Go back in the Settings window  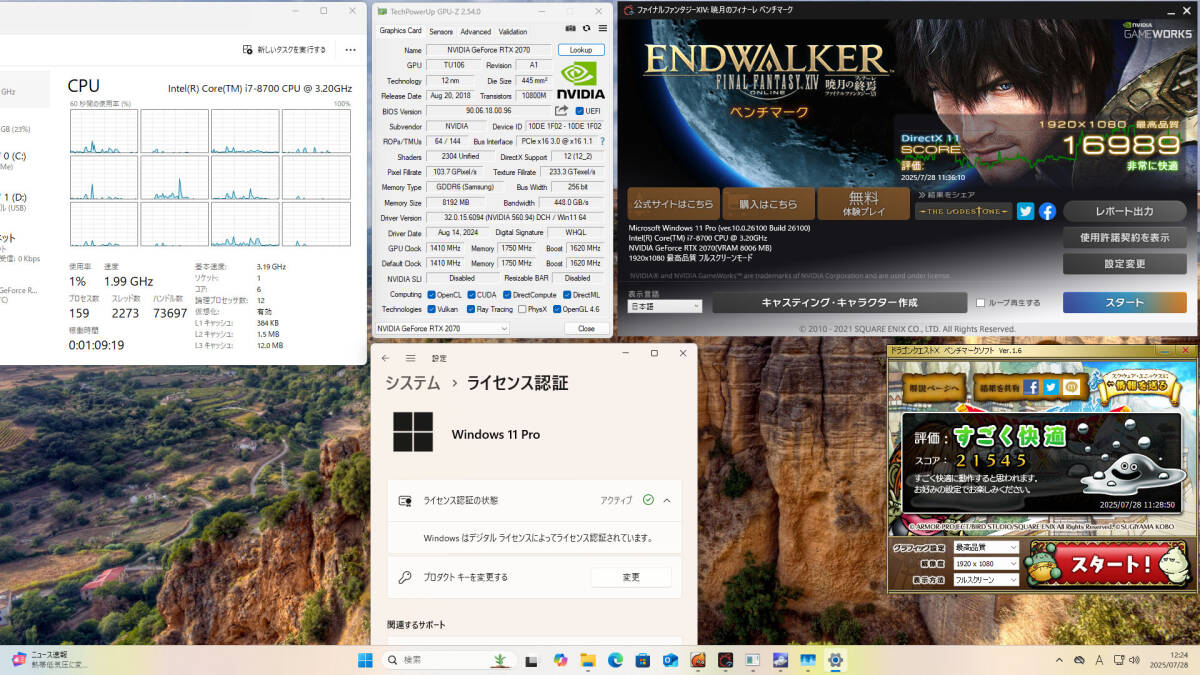pos(386,358)
